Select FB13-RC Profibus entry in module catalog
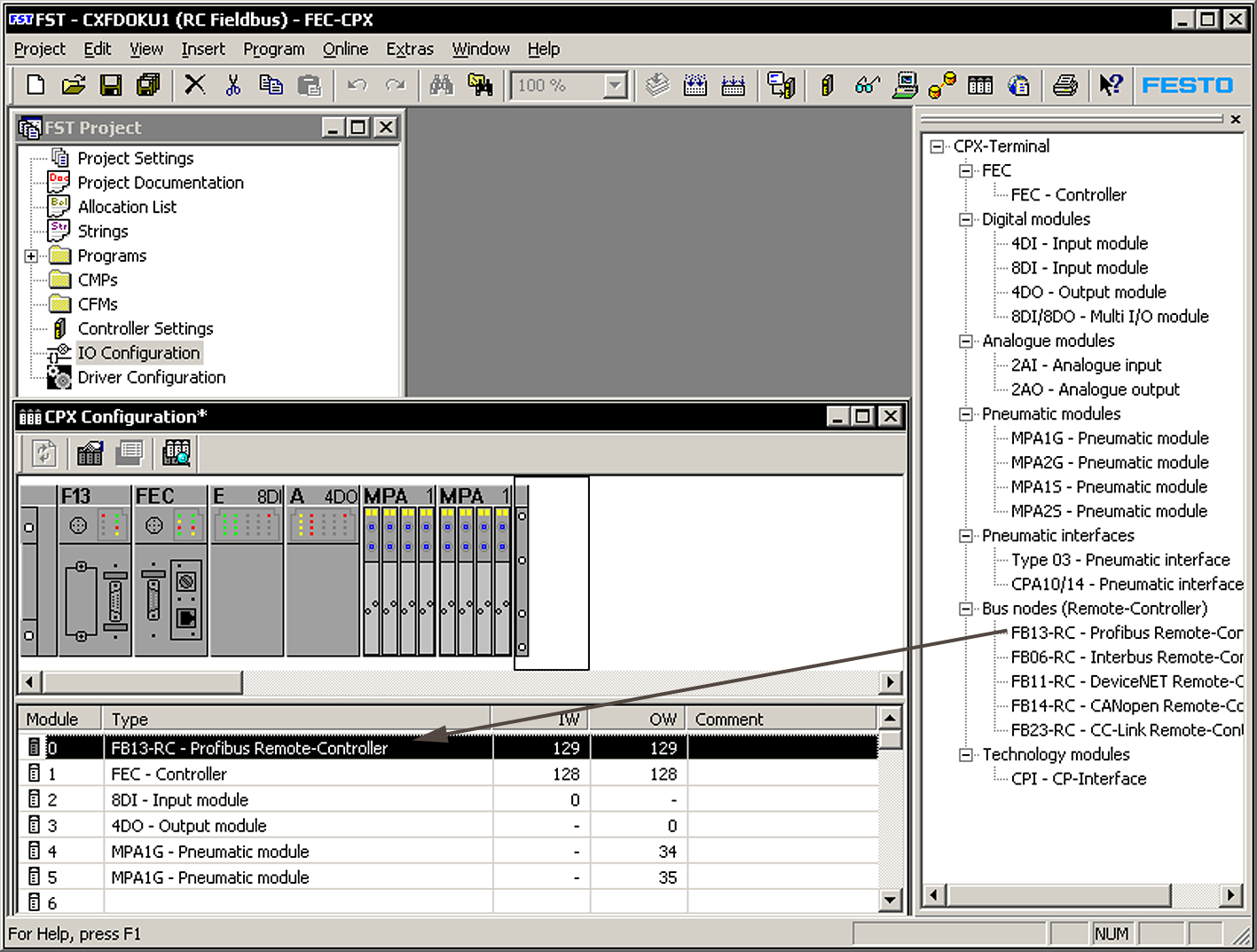Image resolution: width=1257 pixels, height=952 pixels. (1127, 633)
